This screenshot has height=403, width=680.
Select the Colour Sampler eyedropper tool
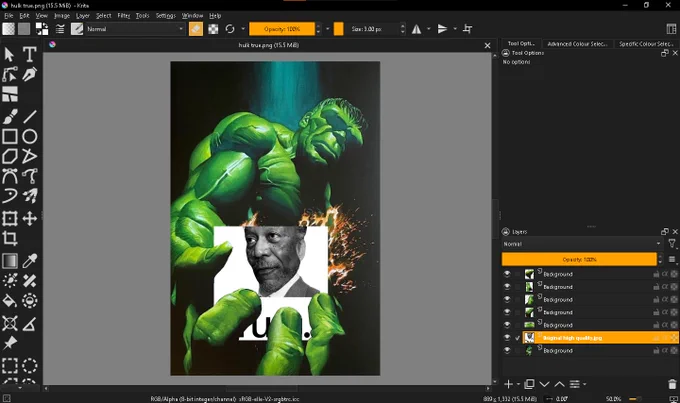pos(29,261)
